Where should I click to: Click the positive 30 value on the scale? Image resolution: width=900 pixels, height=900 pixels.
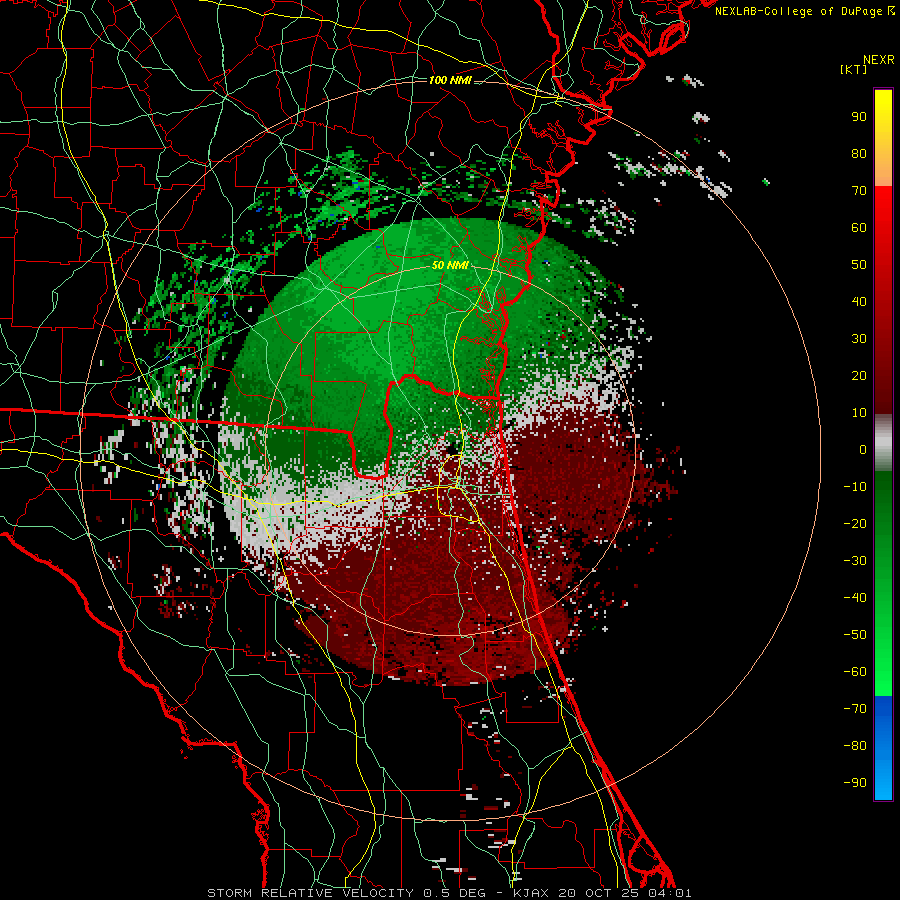click(859, 339)
